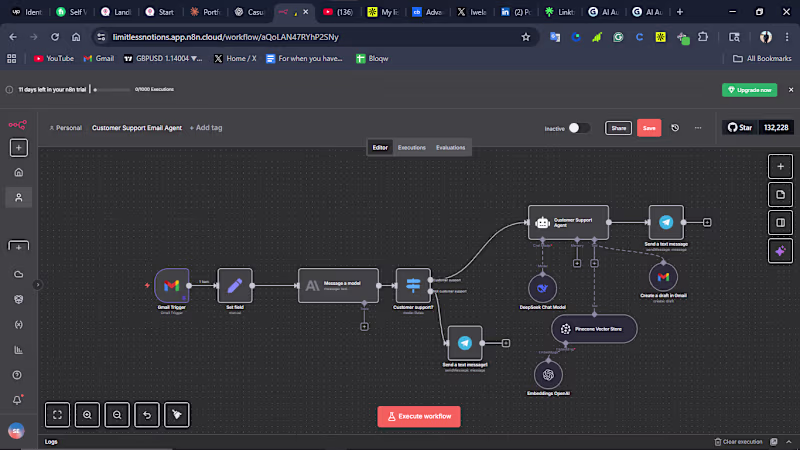
Task: Rename the Customer Support Email Agent title
Action: (137, 128)
